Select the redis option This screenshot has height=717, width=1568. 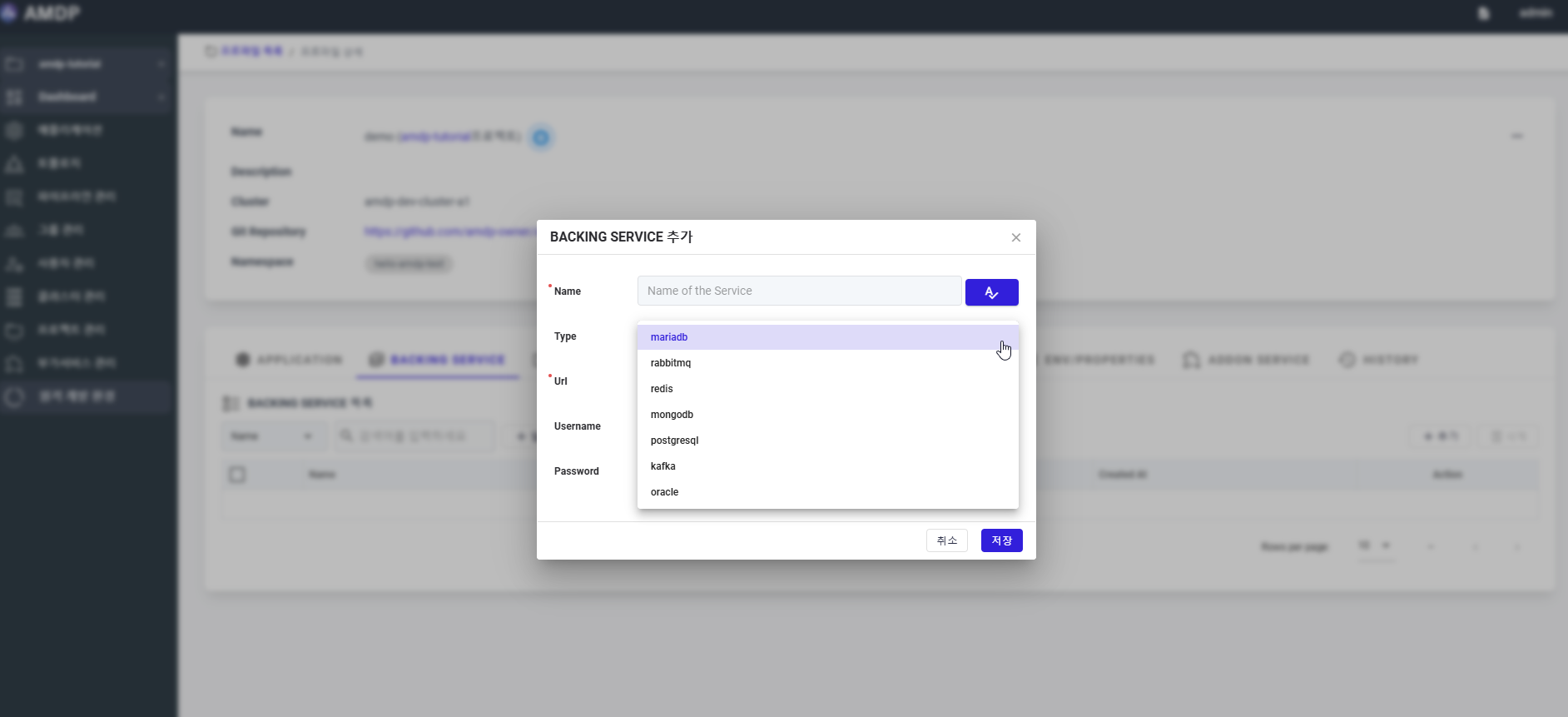662,389
